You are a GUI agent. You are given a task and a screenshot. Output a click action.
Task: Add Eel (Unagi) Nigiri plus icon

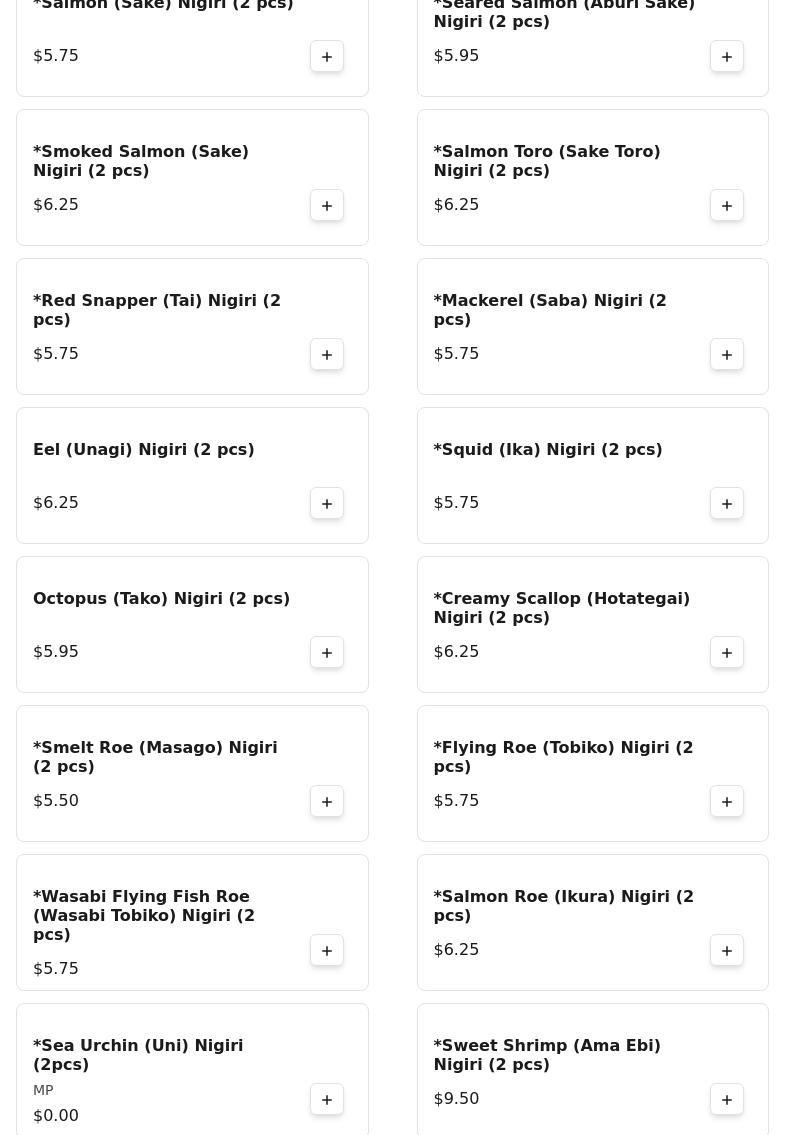point(327,504)
